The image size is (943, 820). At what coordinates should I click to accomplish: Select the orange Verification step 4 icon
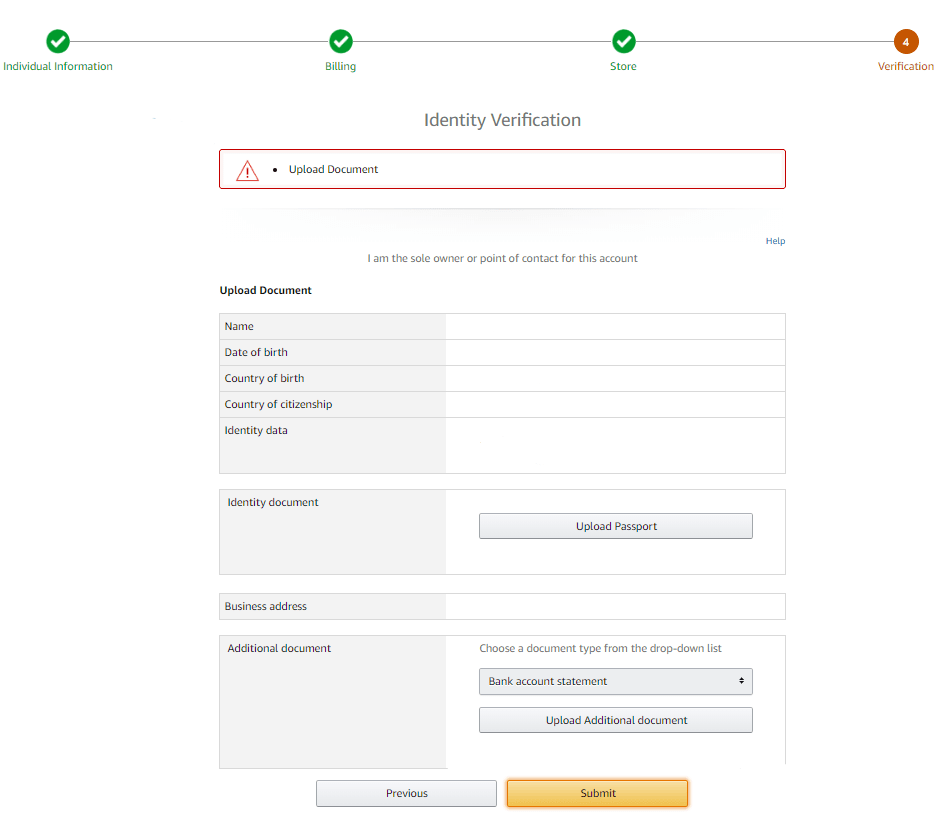point(906,42)
